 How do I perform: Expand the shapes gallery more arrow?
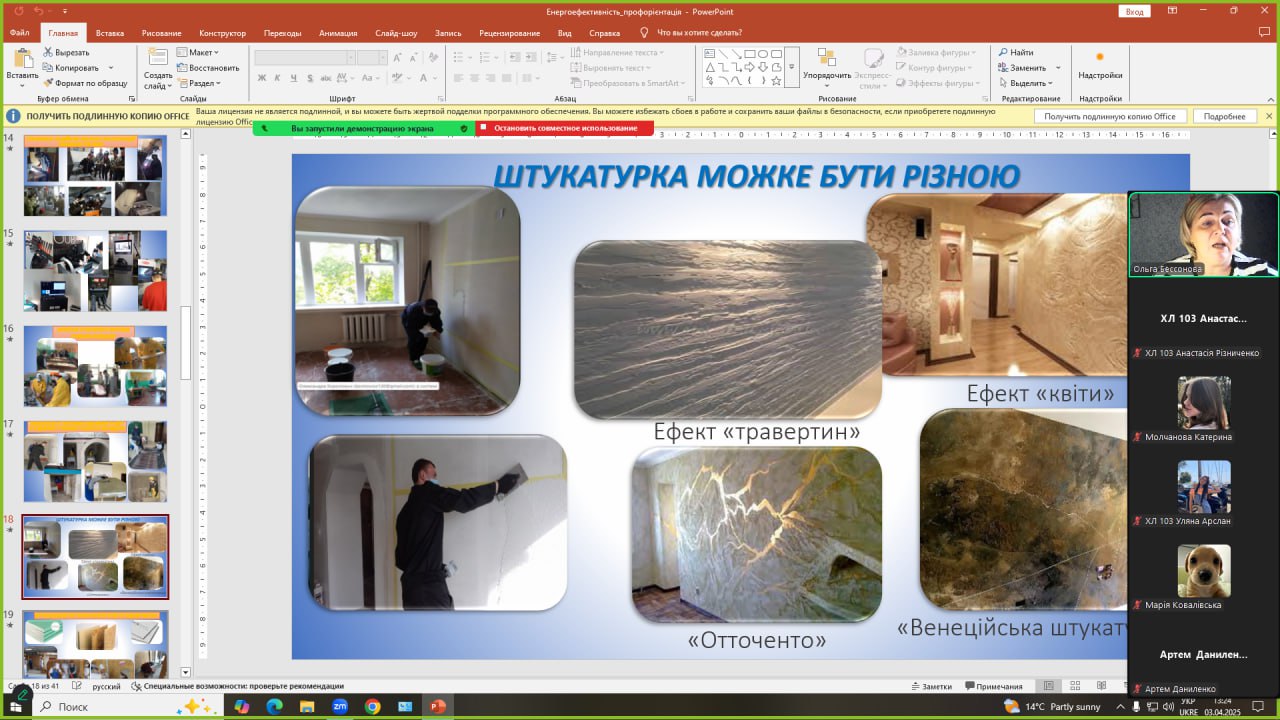click(x=791, y=67)
